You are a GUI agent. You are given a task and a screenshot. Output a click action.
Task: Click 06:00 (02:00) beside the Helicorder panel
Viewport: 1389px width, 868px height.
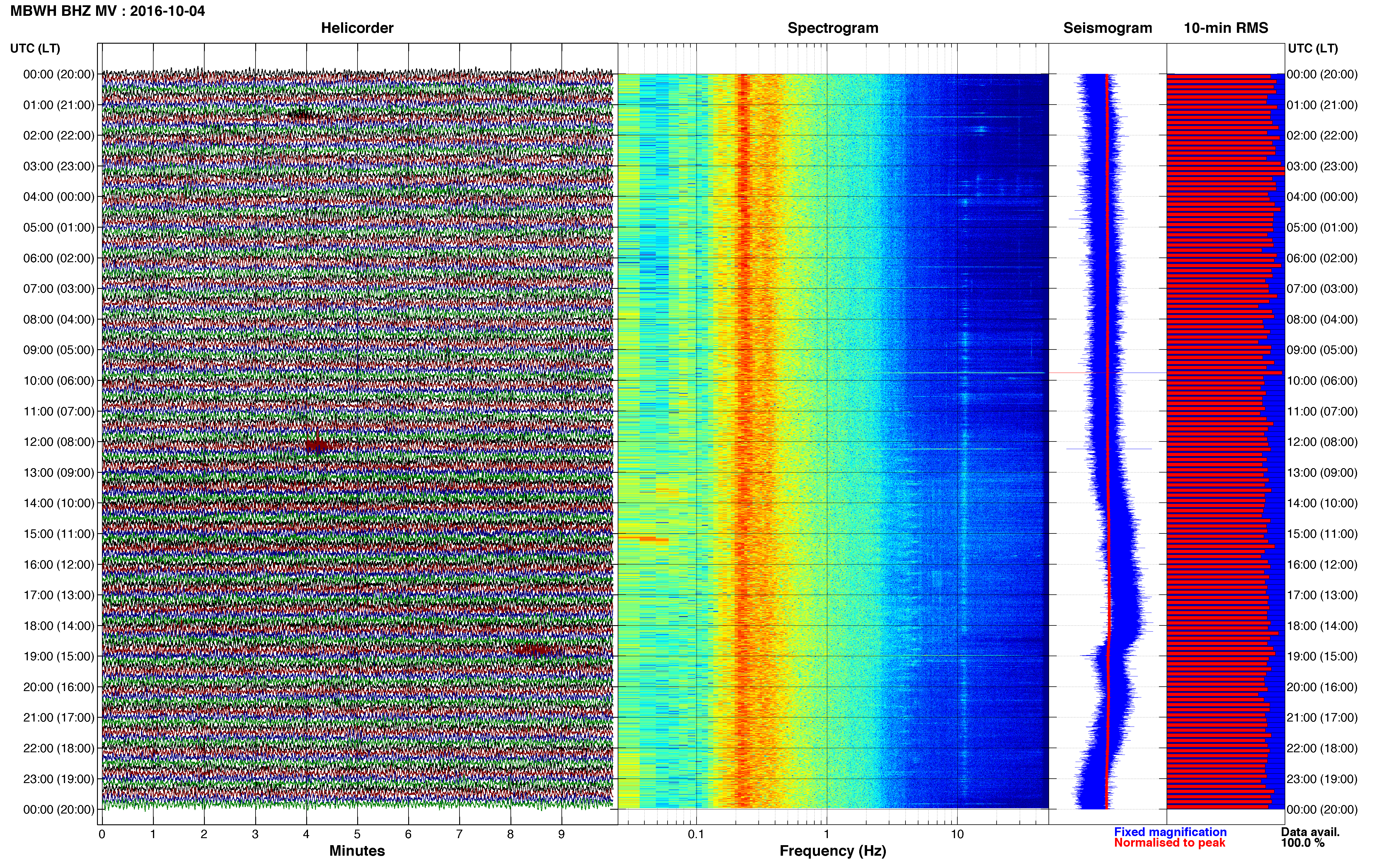click(59, 258)
